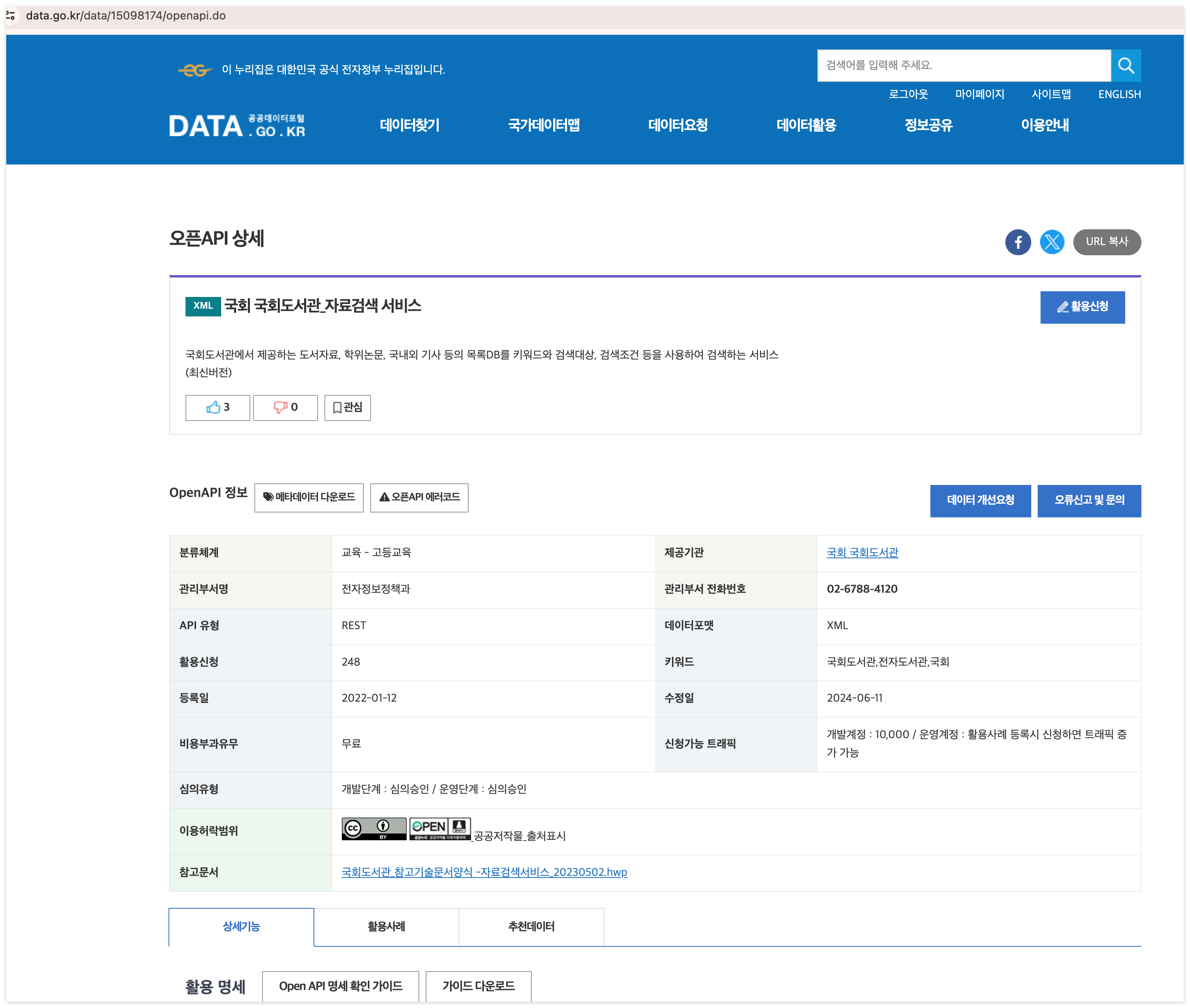
Task: Click the OPEN 공공누리 license badge
Action: (x=440, y=829)
